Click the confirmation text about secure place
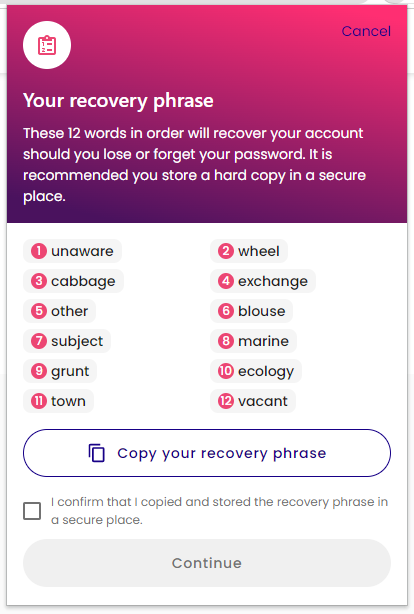Screen dimensions: 414x614 click(219, 511)
